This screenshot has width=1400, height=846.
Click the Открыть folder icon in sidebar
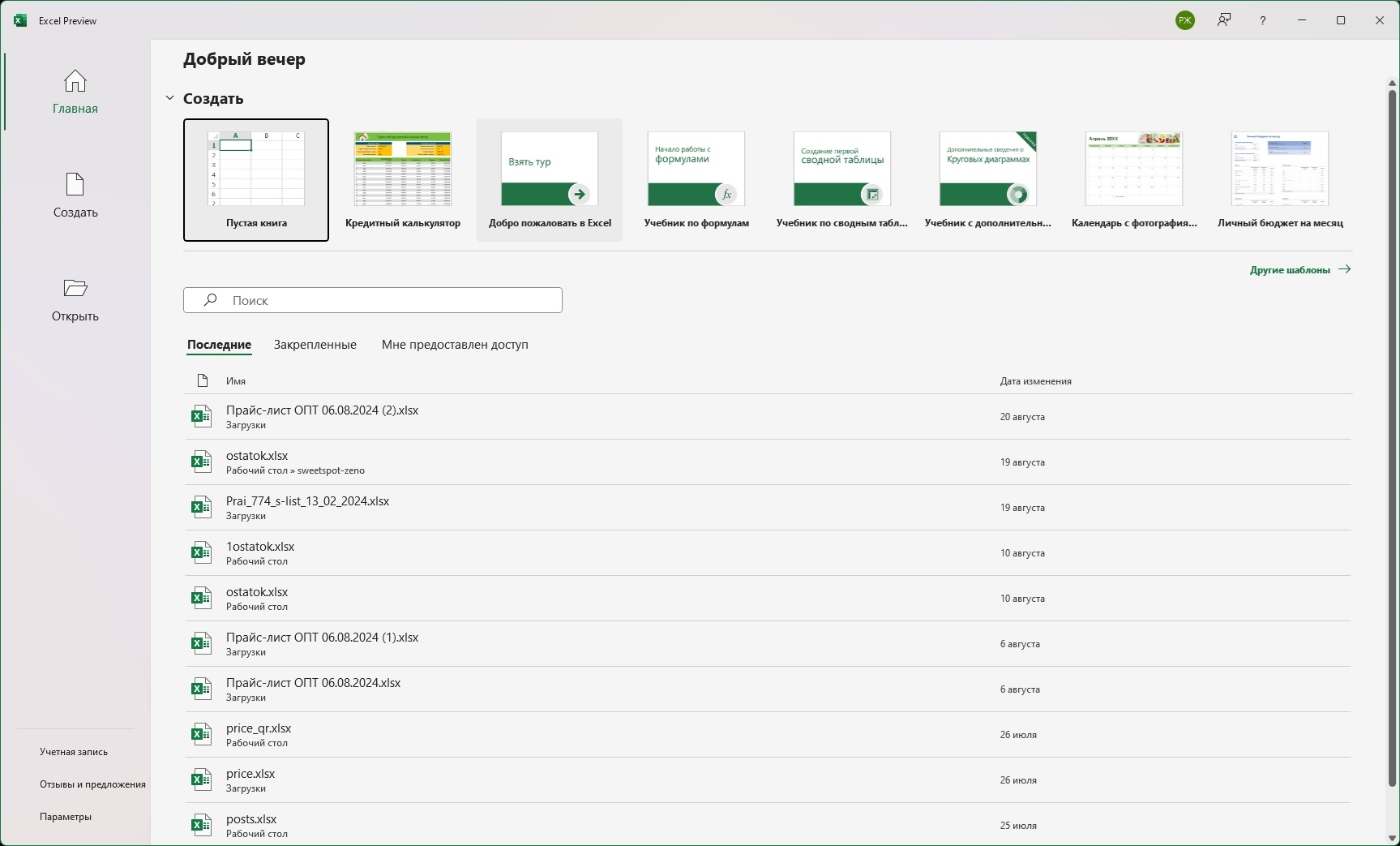tap(75, 288)
